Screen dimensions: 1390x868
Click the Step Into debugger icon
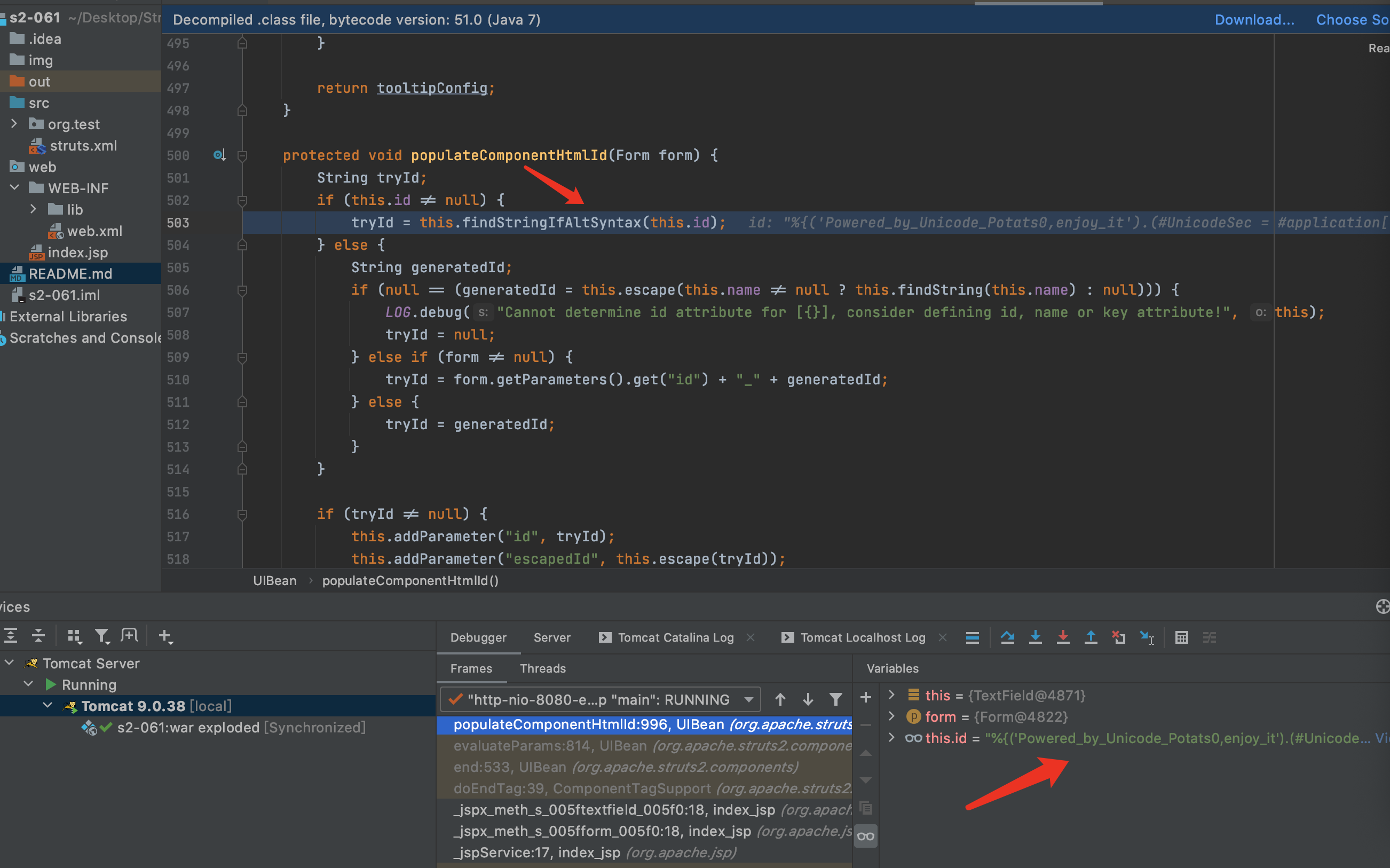click(x=1036, y=637)
